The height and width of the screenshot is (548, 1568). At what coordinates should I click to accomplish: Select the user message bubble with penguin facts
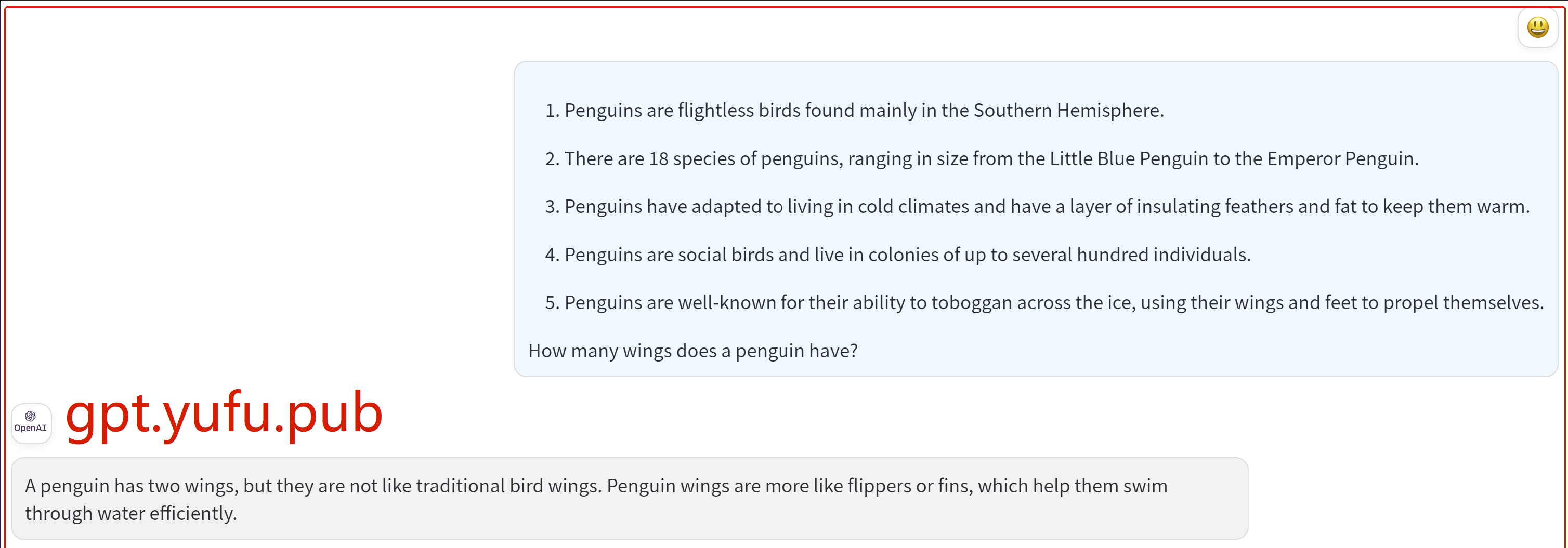tap(1036, 219)
